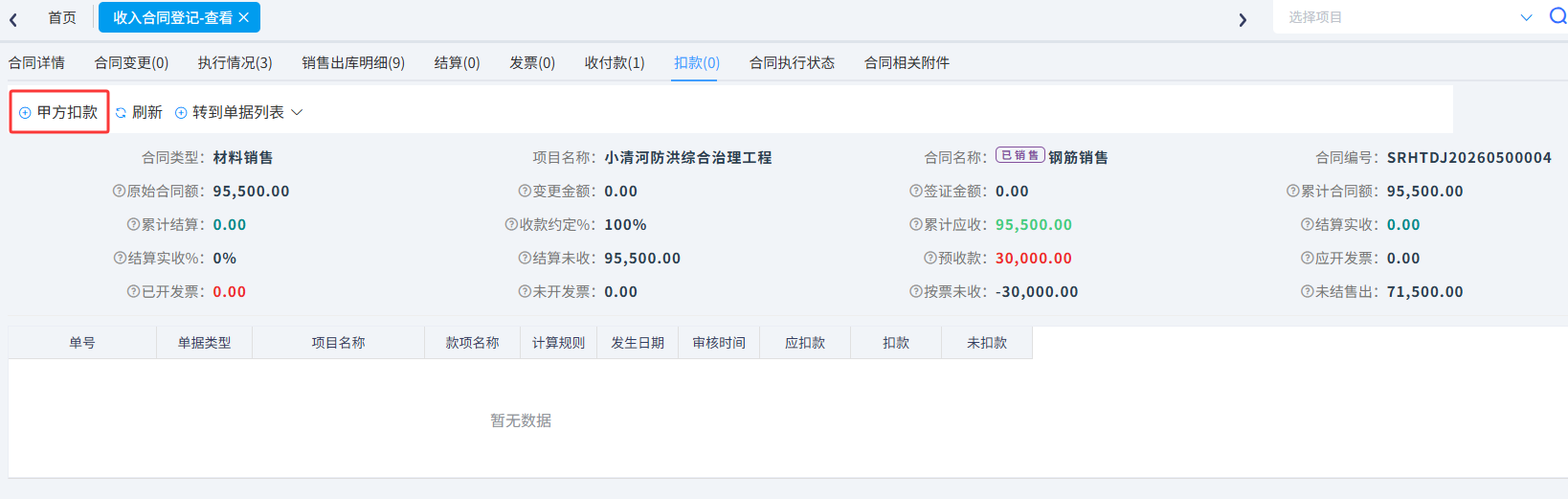Click the 已销售 status tag
Viewport: 1568px width, 499px height.
(1019, 155)
